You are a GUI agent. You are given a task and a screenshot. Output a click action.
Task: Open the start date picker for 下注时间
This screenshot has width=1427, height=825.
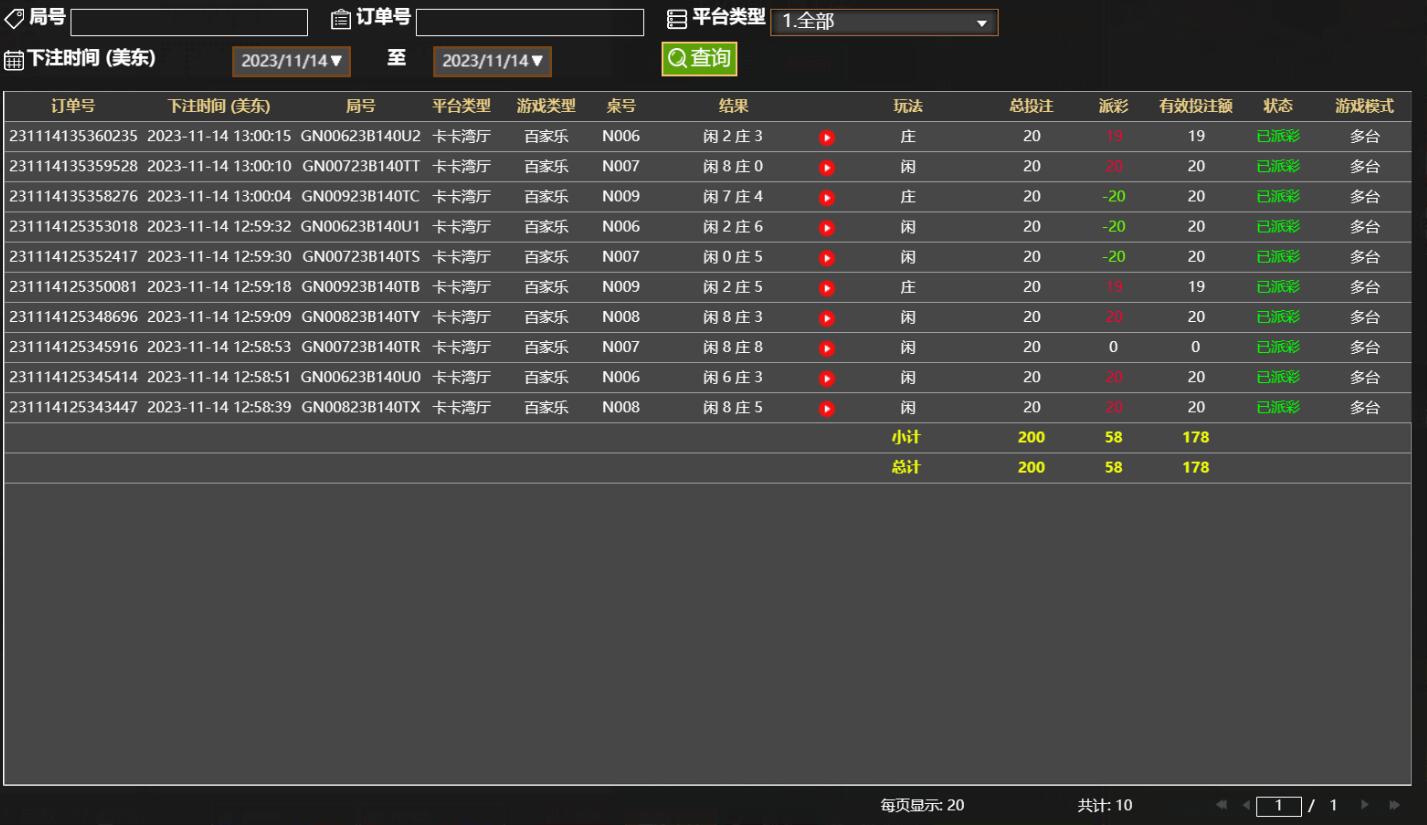pos(292,61)
